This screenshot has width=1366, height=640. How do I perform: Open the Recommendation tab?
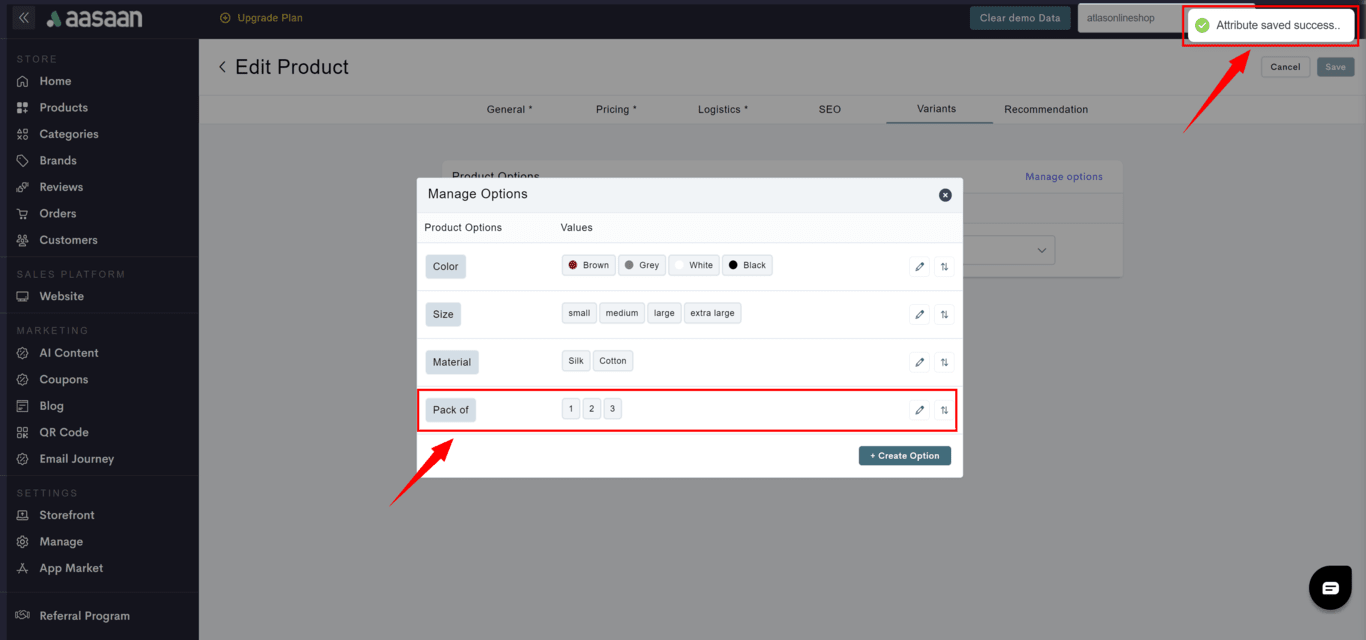tap(1046, 110)
